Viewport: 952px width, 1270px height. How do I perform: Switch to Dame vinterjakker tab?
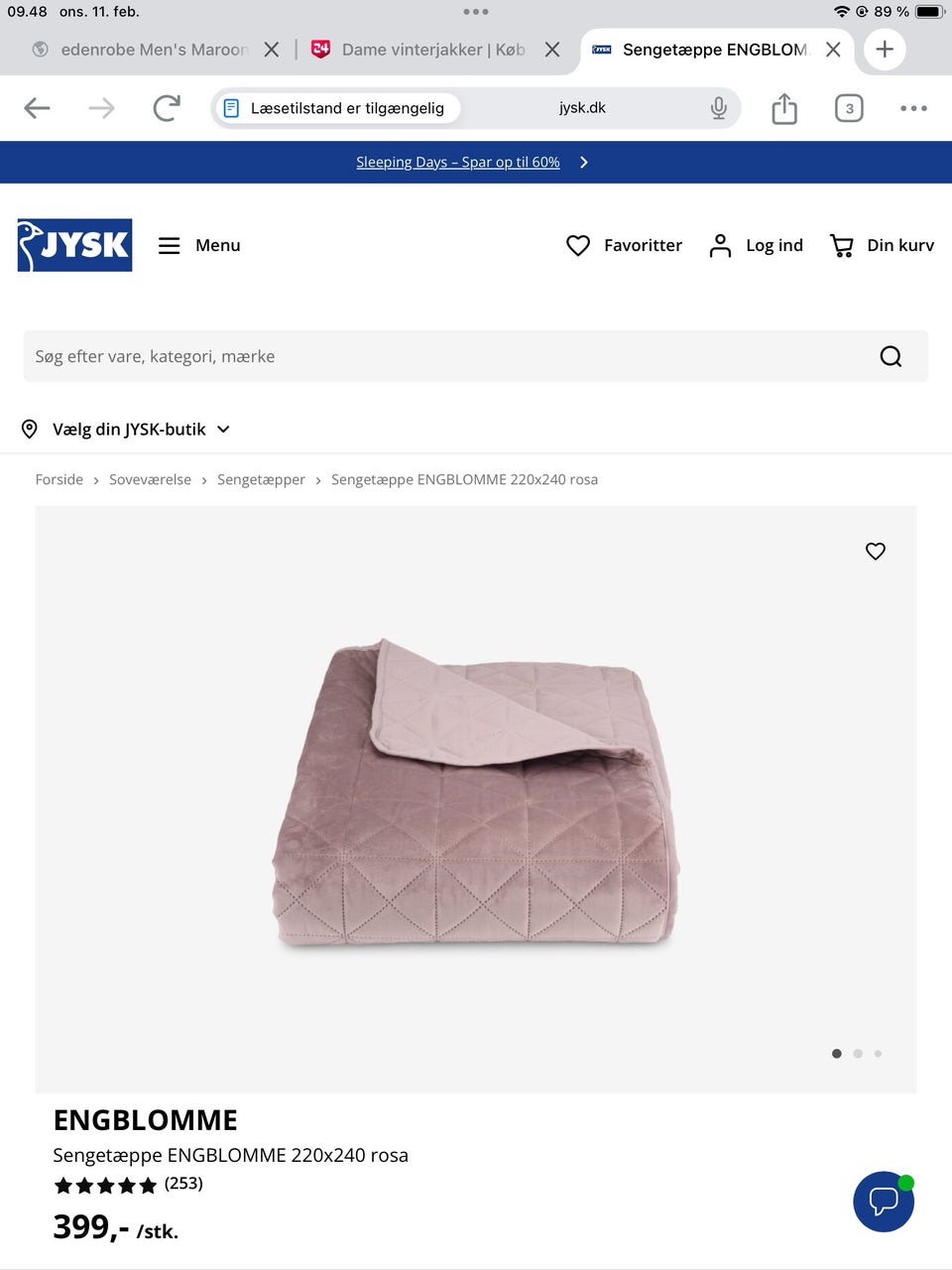[x=432, y=50]
